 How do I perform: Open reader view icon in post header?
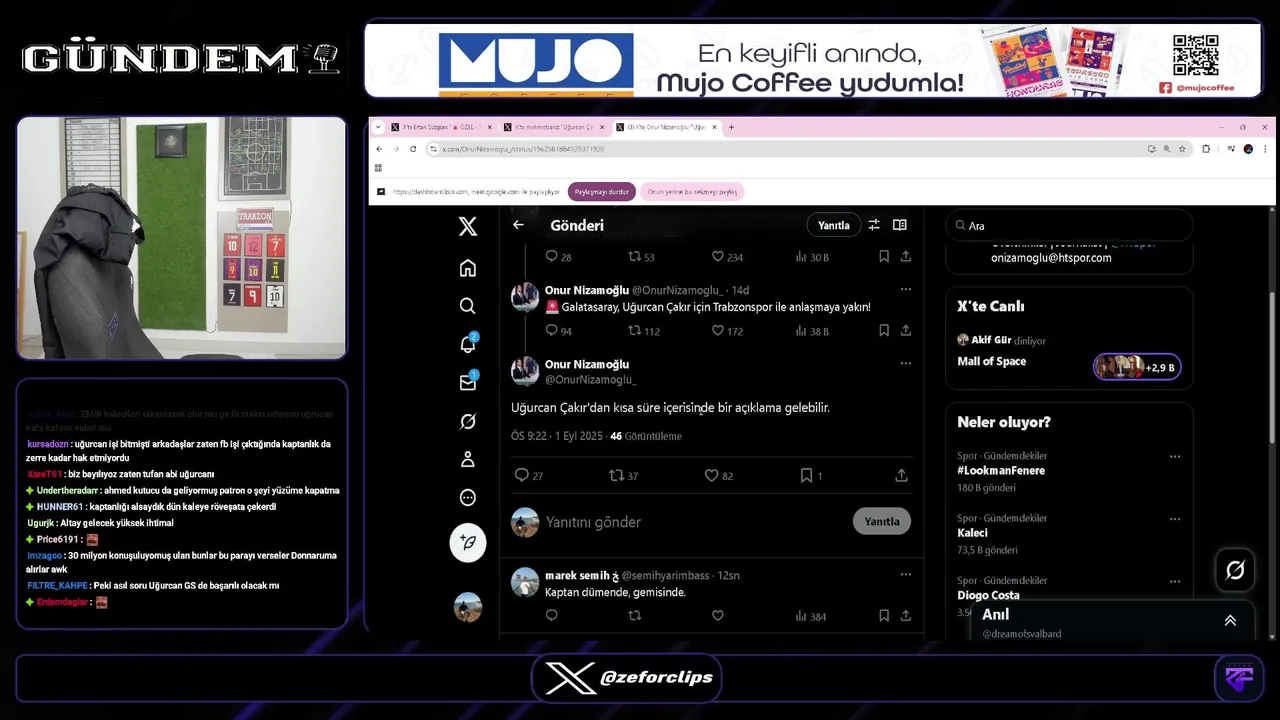pyautogui.click(x=900, y=225)
